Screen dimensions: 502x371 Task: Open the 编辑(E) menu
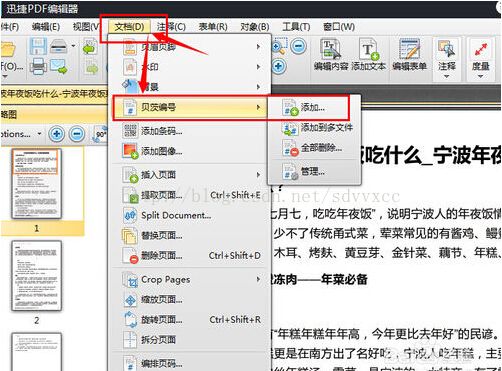46,27
